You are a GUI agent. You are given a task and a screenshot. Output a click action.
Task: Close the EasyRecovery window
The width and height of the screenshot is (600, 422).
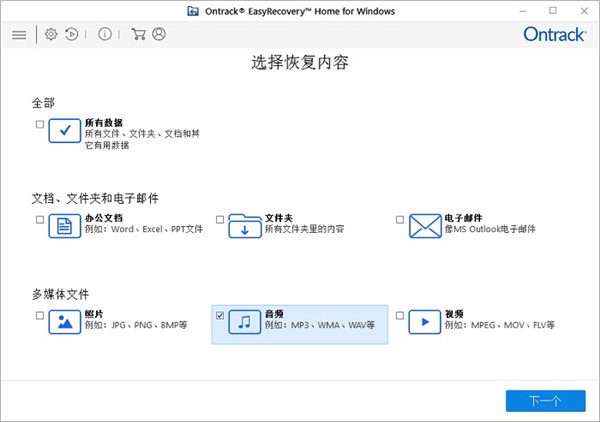click(584, 11)
